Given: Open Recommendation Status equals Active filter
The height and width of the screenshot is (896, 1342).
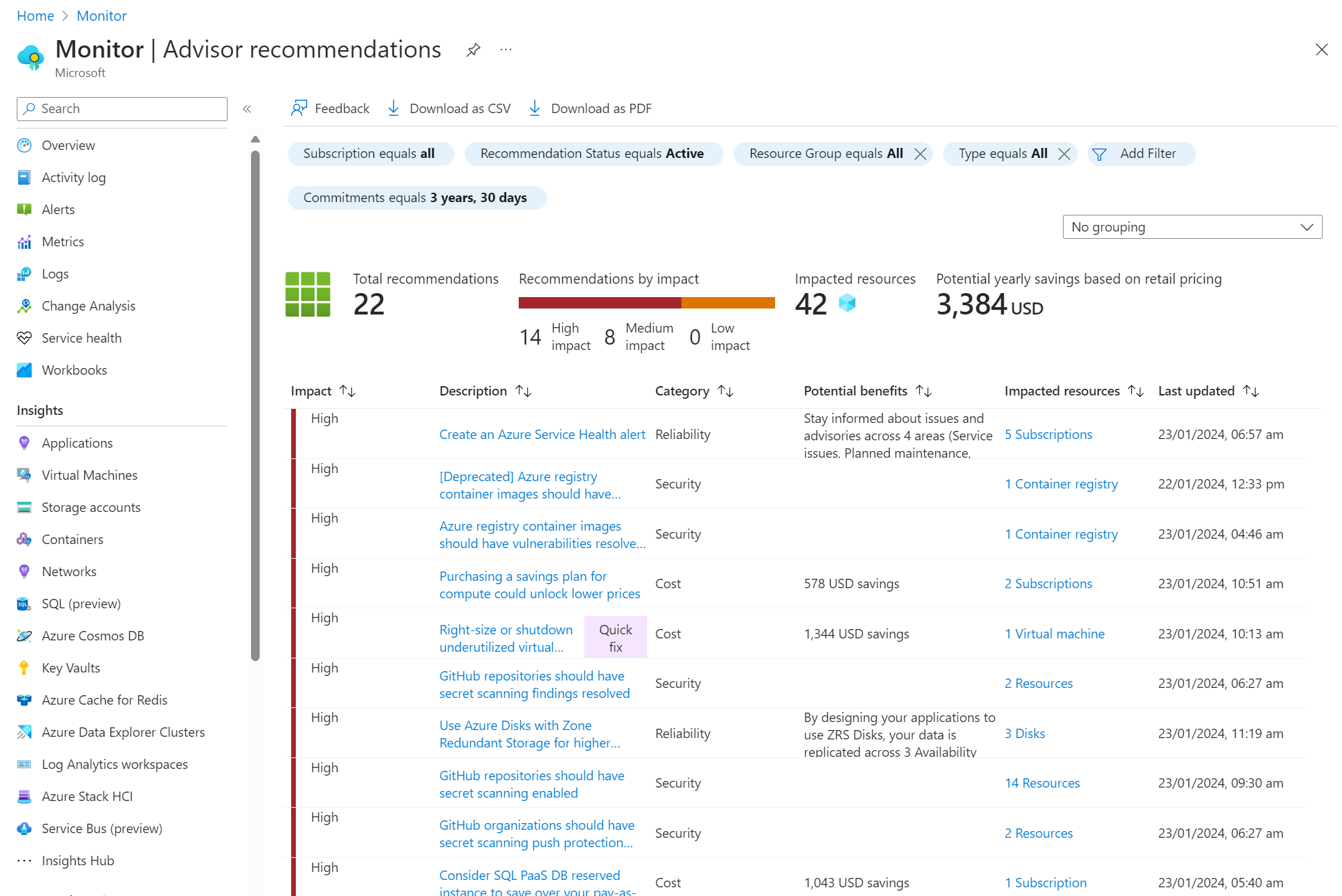Looking at the screenshot, I should pos(594,154).
